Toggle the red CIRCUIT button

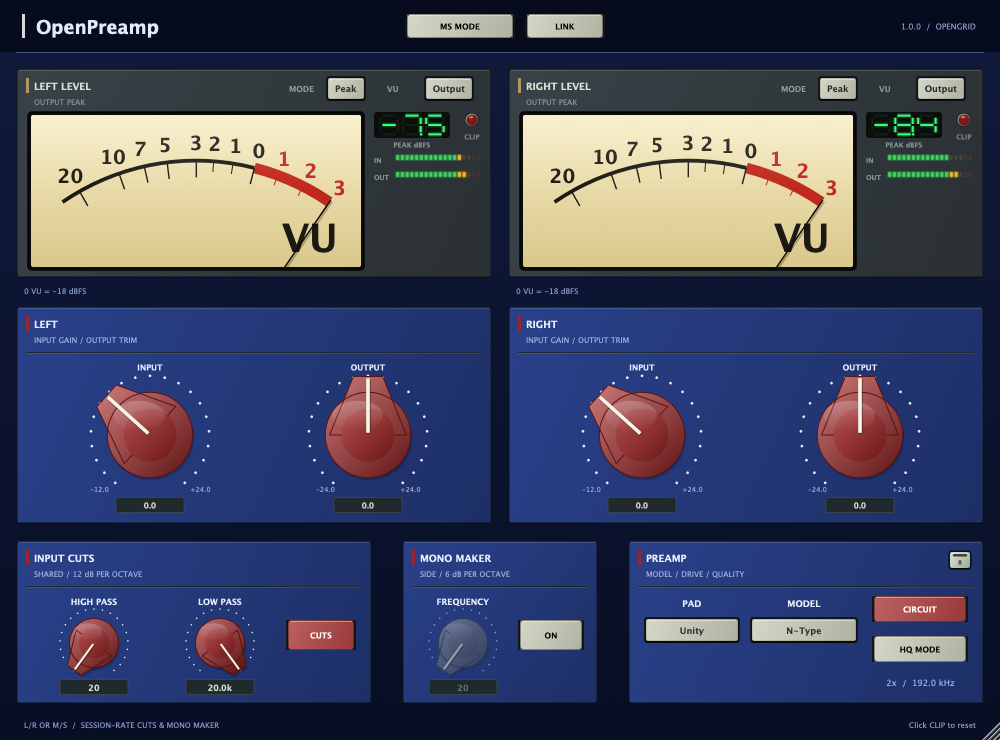920,609
